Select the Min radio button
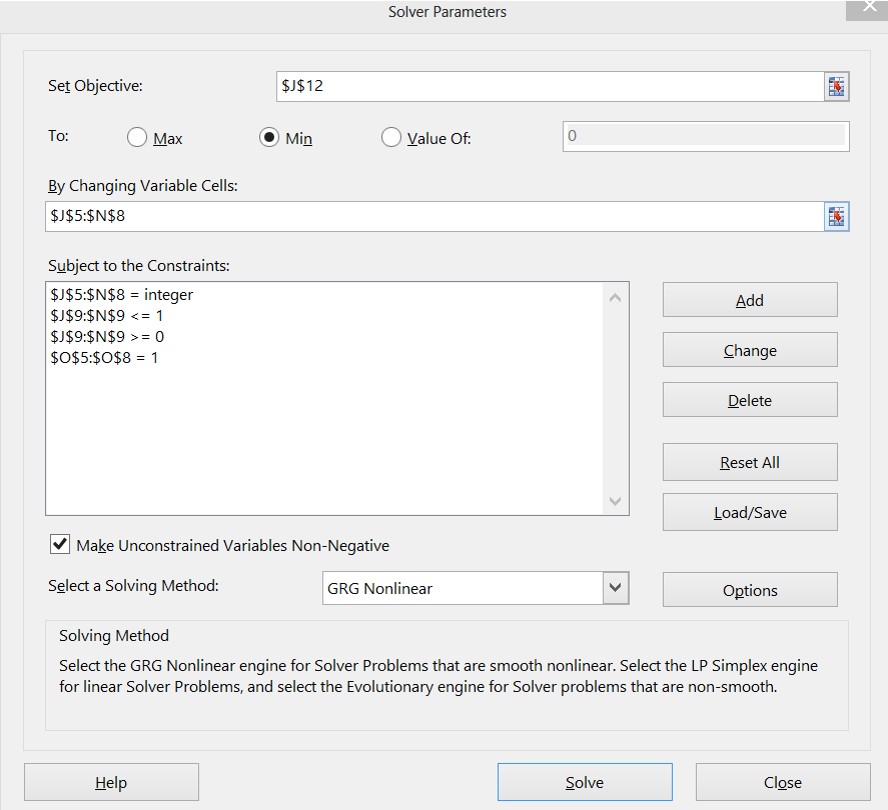The height and width of the screenshot is (810, 888). tap(268, 137)
